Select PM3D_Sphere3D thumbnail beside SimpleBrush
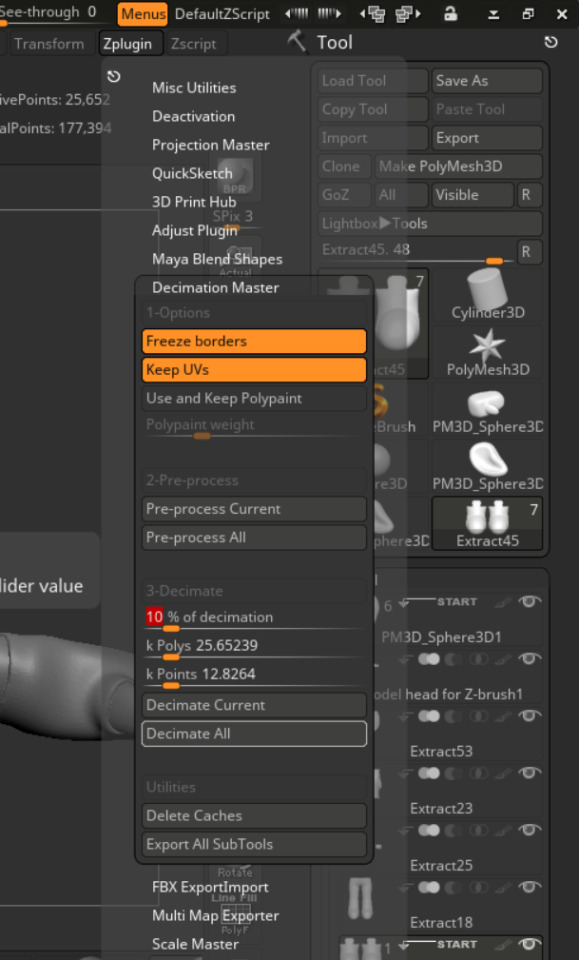Screen dimensions: 579x960 pos(487,408)
